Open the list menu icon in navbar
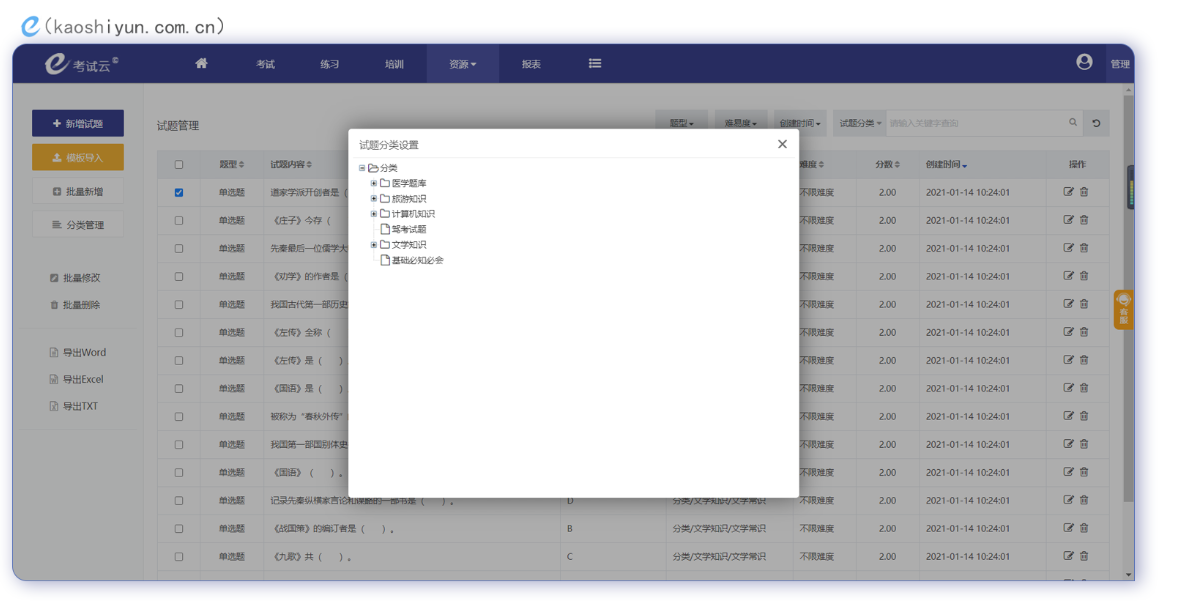 [595, 63]
